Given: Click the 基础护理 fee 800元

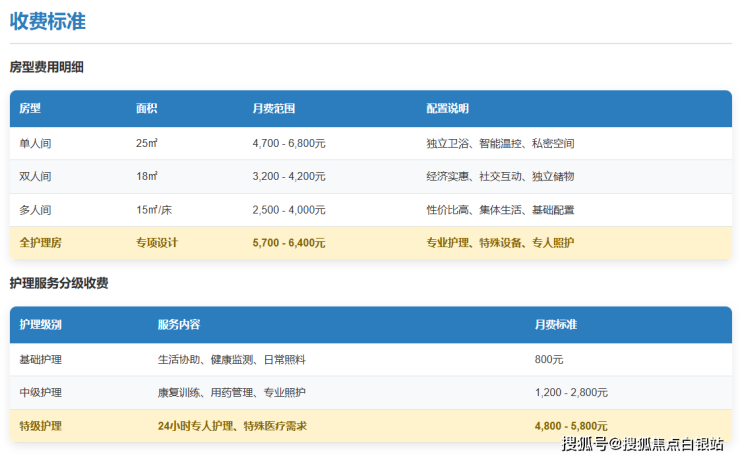Looking at the screenshot, I should (x=551, y=359).
